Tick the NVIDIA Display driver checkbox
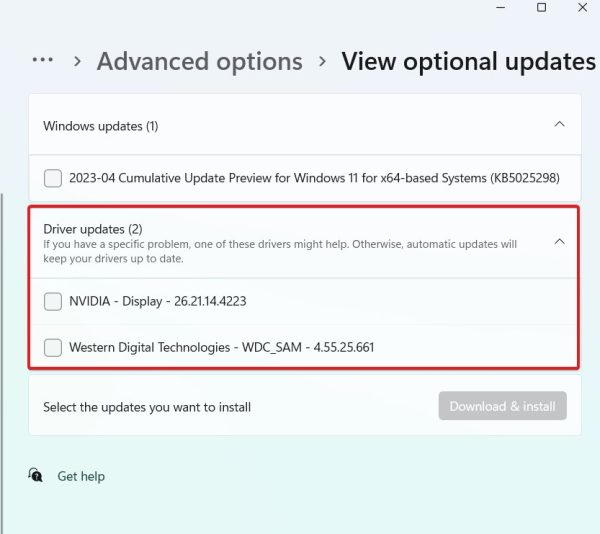 [x=53, y=301]
